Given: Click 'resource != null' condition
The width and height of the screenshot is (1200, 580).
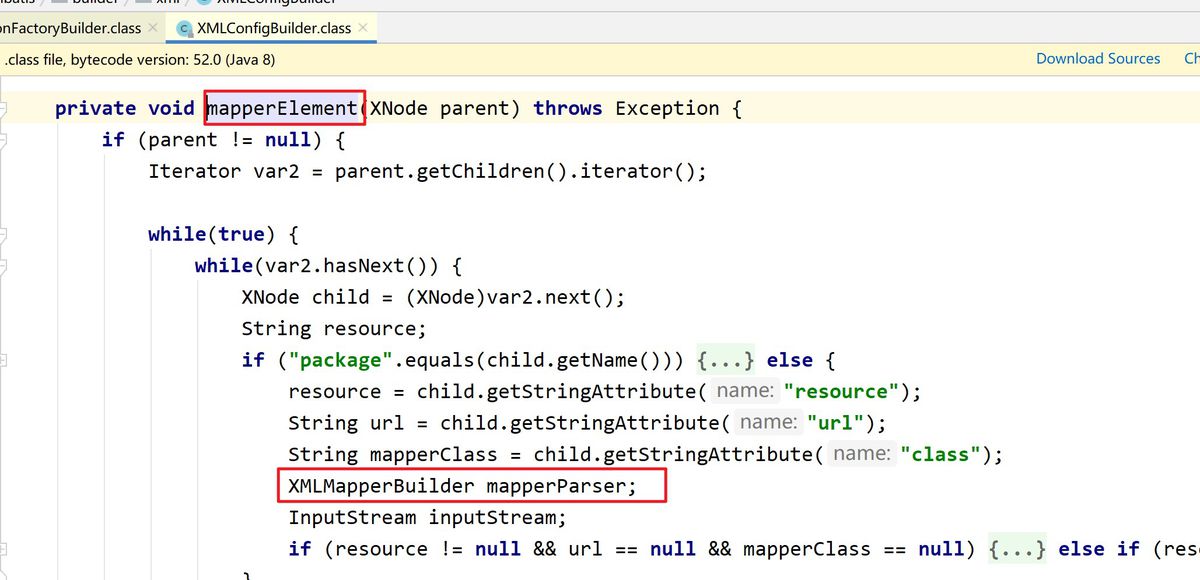Looking at the screenshot, I should tap(427, 549).
